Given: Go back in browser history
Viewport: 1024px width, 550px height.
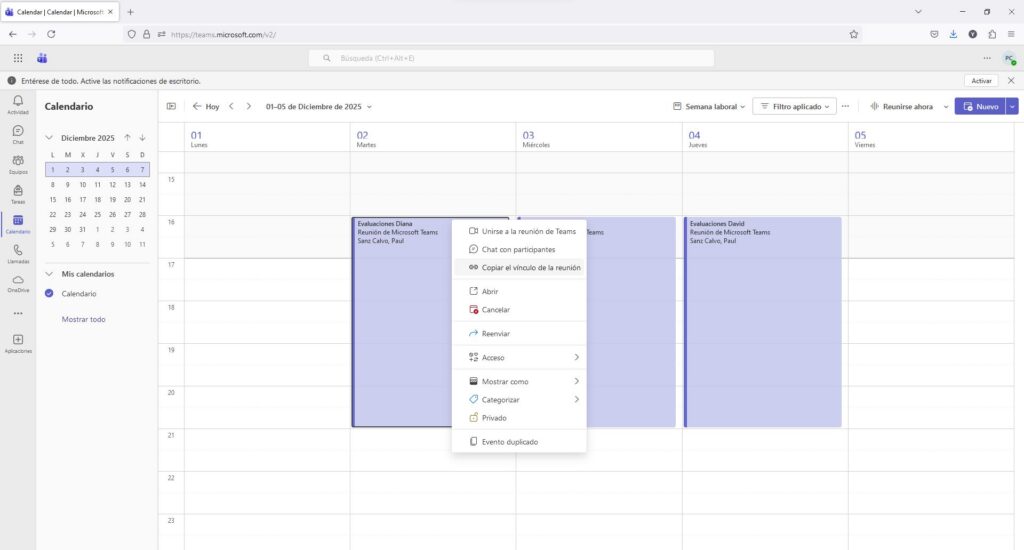Looking at the screenshot, I should (x=13, y=35).
